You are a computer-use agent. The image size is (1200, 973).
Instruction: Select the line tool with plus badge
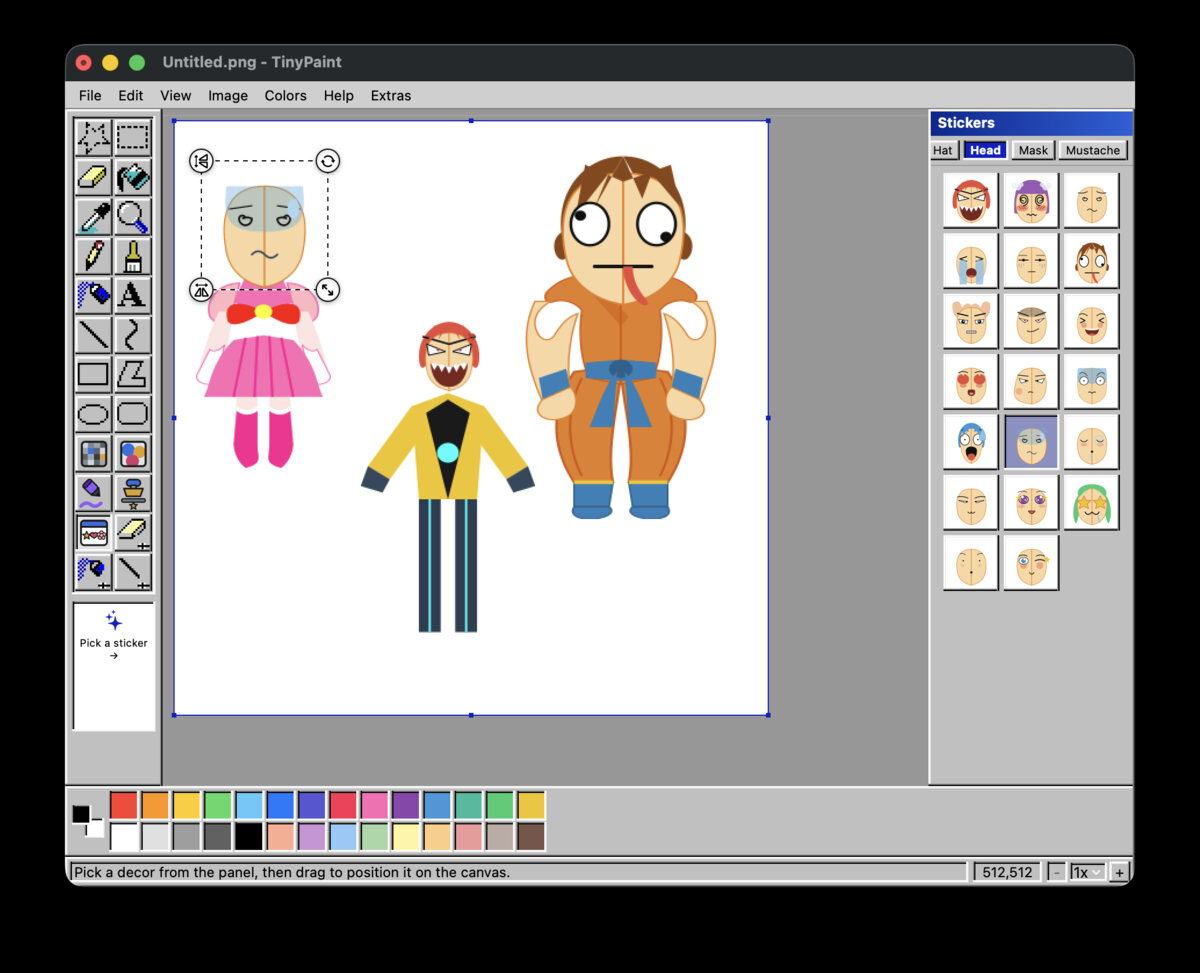[132, 572]
